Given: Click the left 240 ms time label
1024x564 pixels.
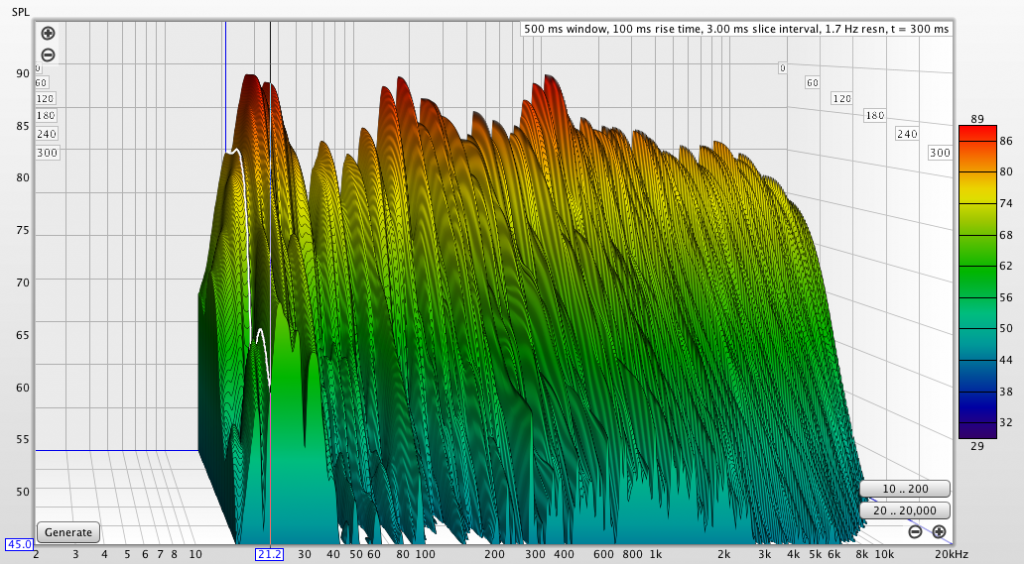Looking at the screenshot, I should 46,134.
